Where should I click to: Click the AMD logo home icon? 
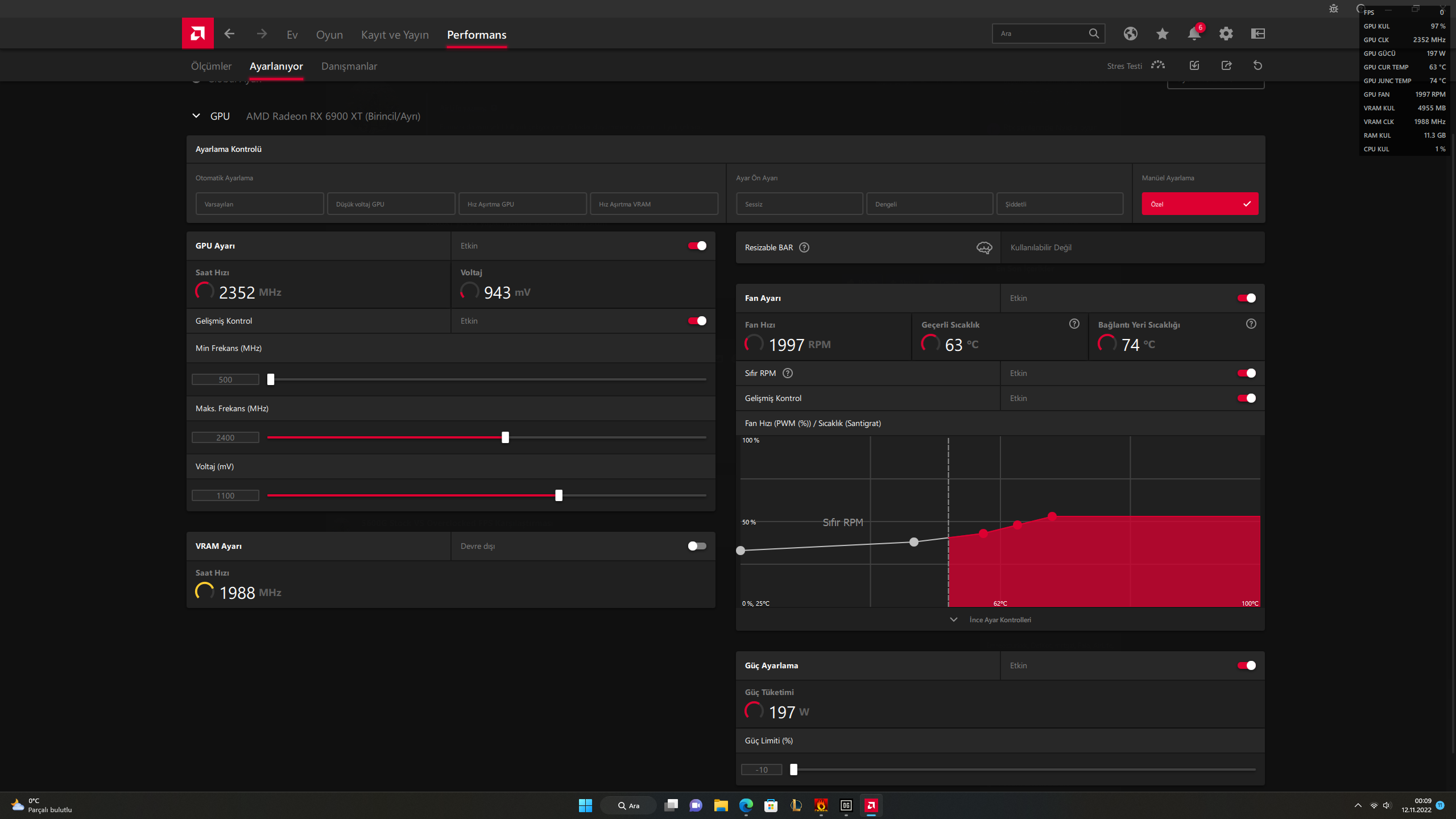click(197, 34)
